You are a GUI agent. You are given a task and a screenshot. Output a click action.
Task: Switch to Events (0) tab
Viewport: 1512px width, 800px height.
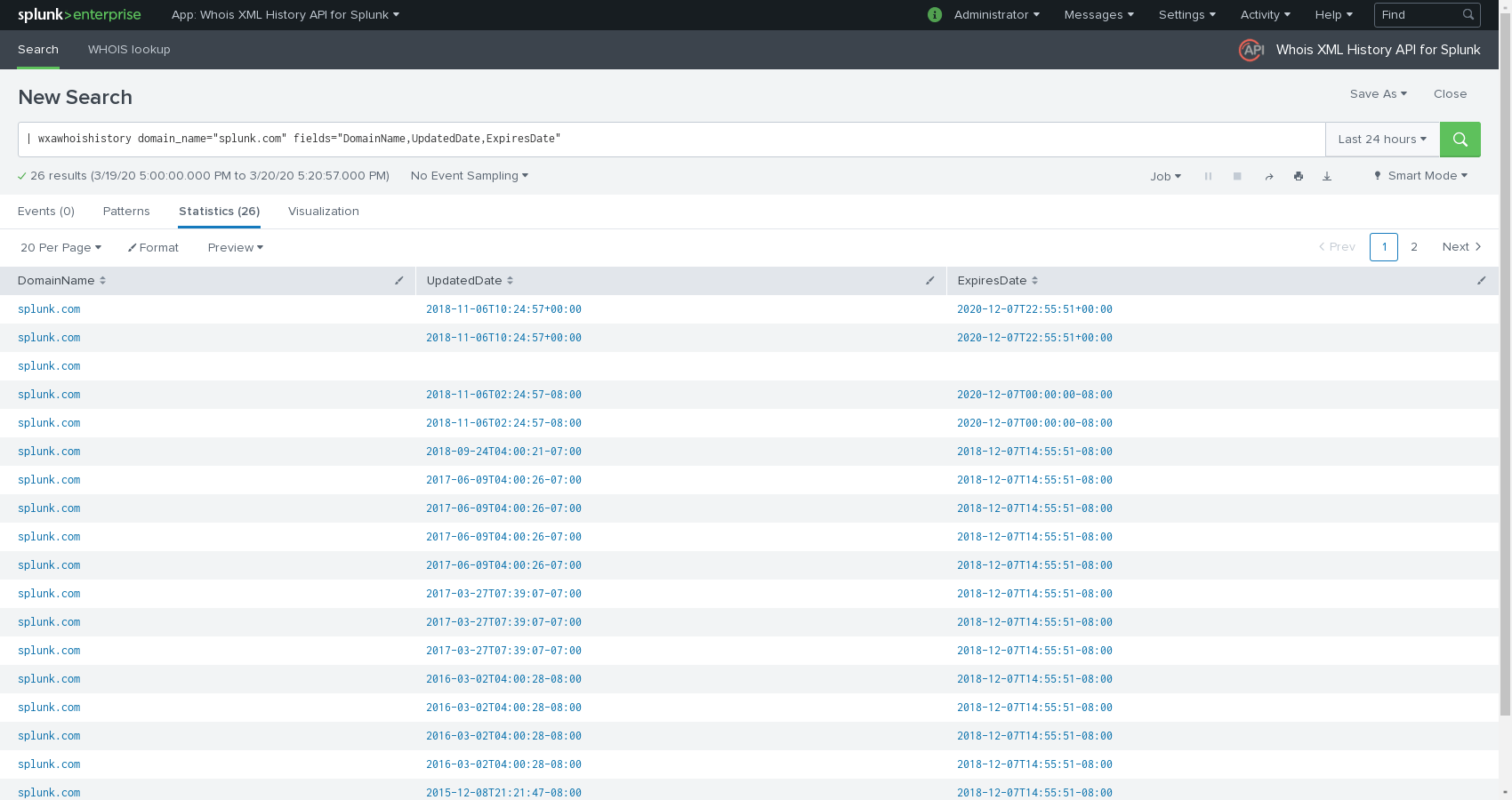point(46,212)
